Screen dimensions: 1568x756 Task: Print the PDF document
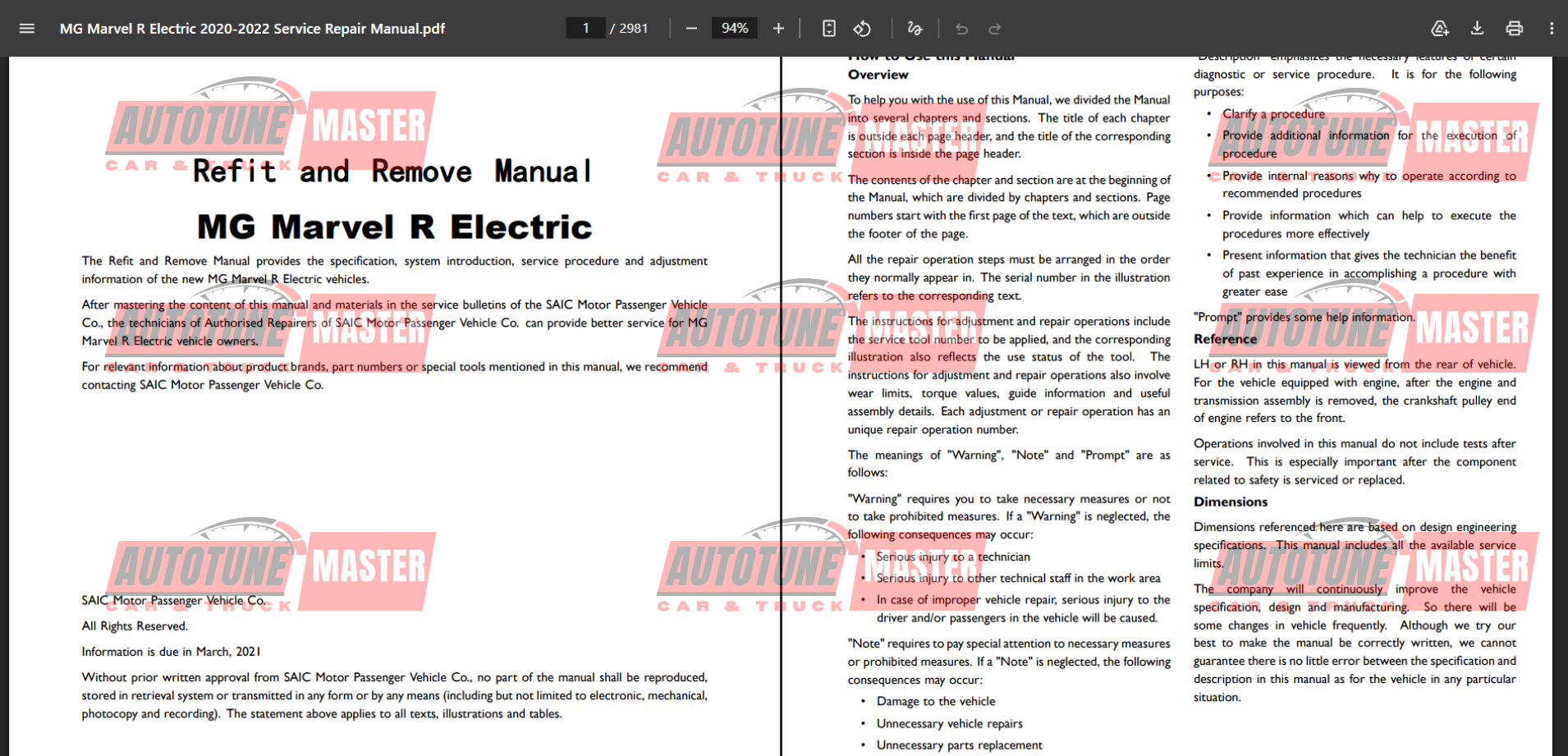tap(1515, 29)
